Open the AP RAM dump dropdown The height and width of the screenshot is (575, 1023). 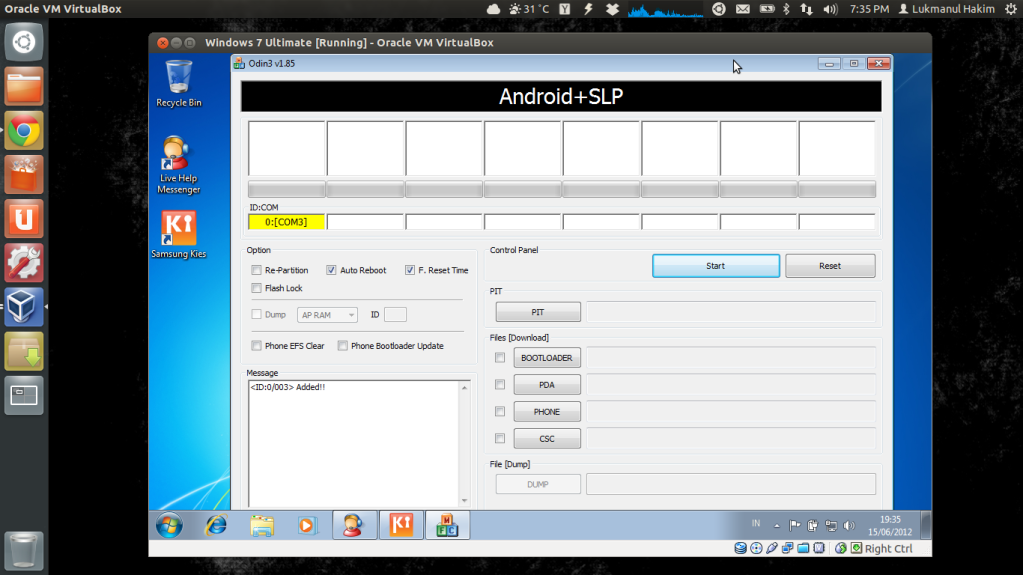click(x=328, y=315)
